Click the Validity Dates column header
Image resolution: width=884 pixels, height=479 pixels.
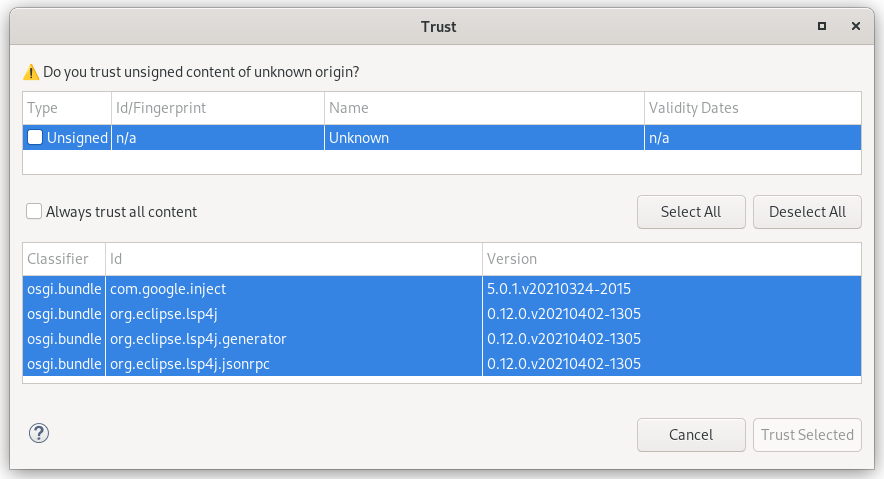click(753, 108)
